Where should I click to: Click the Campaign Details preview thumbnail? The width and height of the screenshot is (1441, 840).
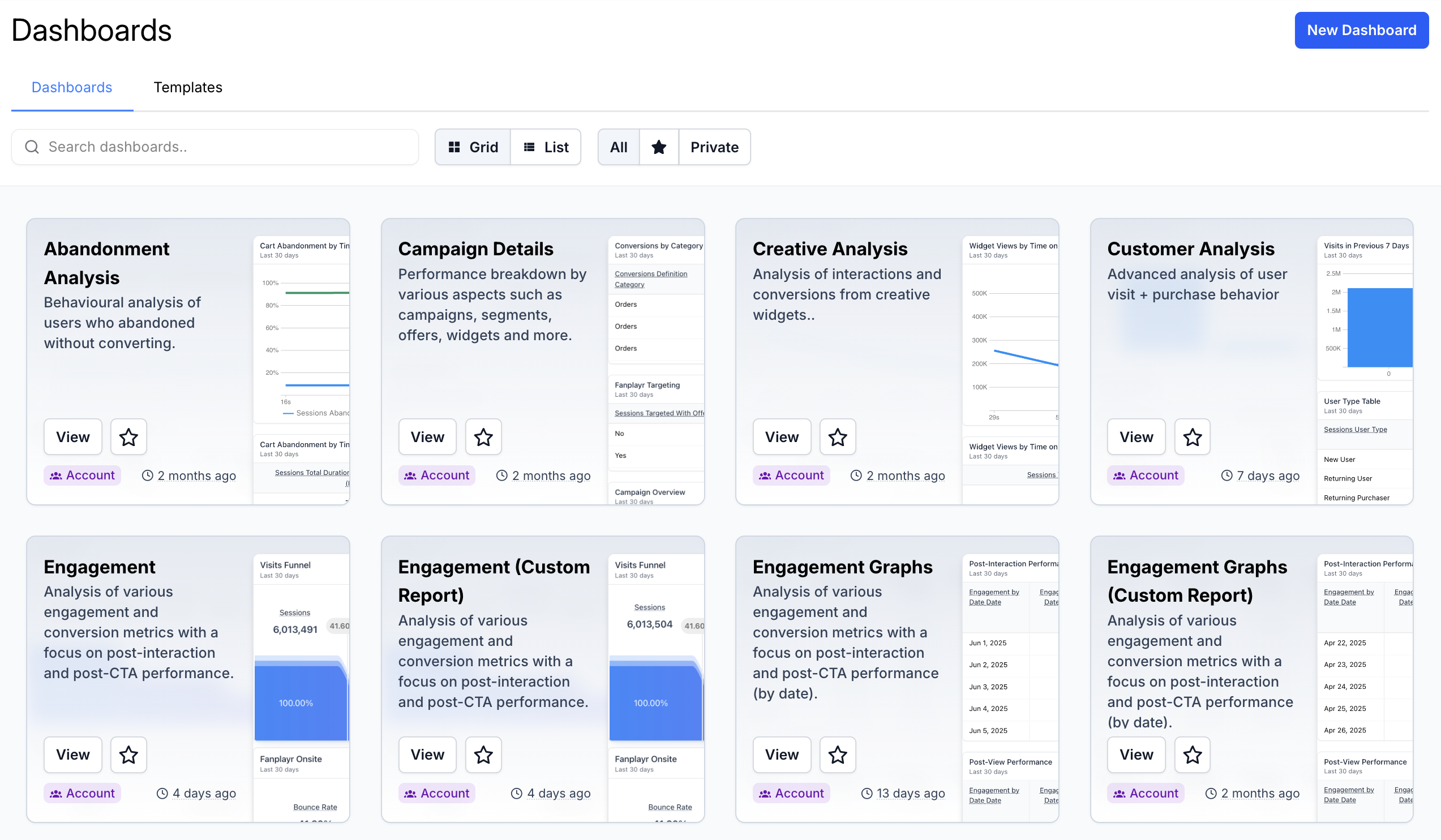click(x=655, y=366)
